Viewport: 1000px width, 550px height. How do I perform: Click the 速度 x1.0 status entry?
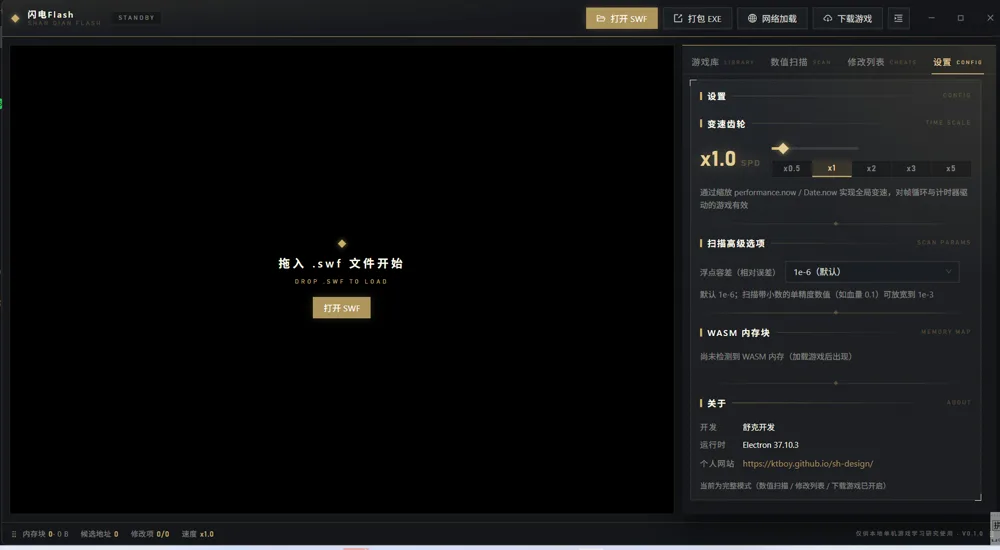click(x=198, y=534)
